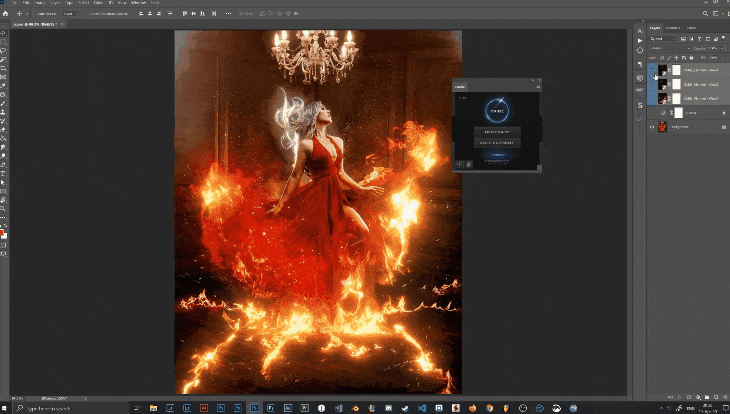Toggle Show Transform Controls checkbox
Viewport: 730px width, 414px height.
pos(87,14)
